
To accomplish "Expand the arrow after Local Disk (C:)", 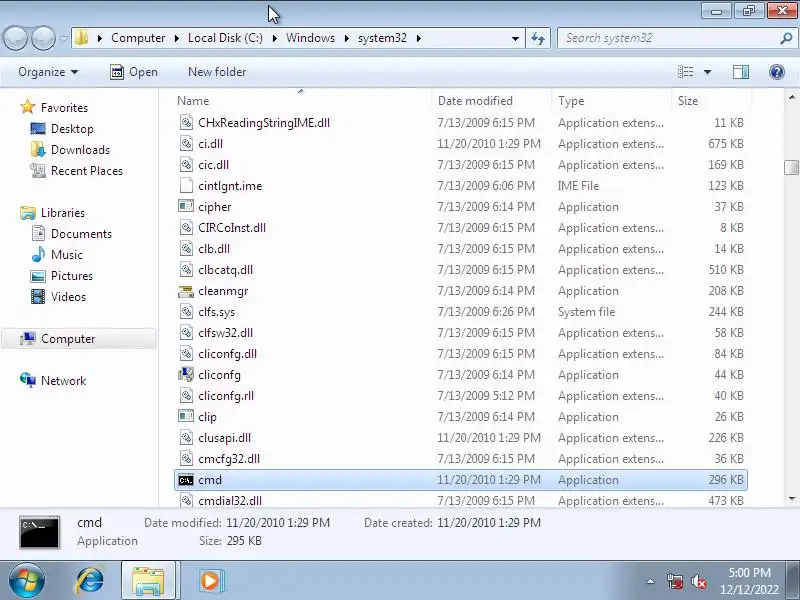I will click(x=274, y=38).
